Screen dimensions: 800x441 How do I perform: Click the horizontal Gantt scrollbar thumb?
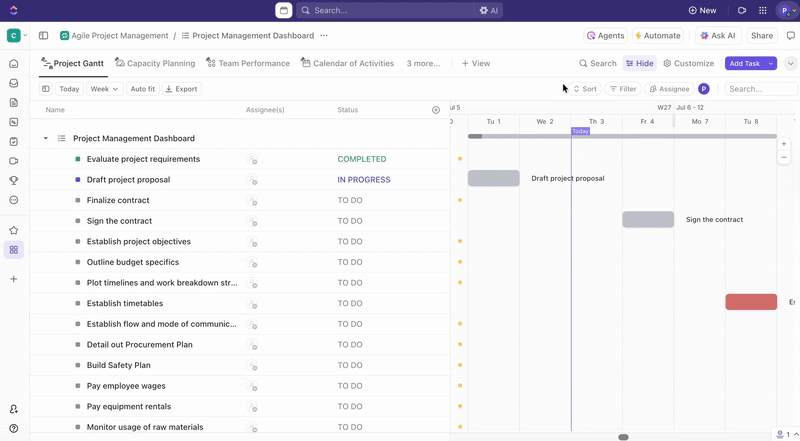click(623, 437)
